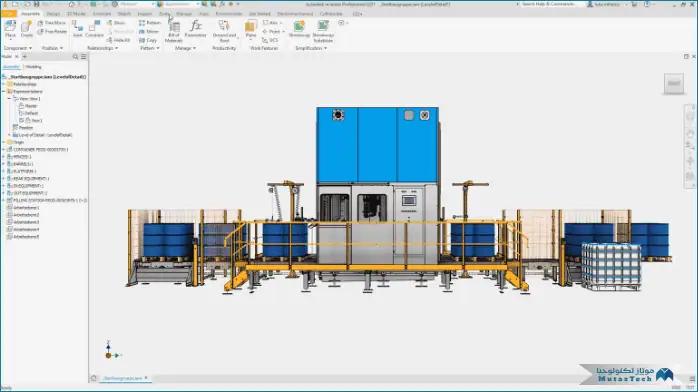
Task: Toggle the View1 design view checkbox
Action: [21, 121]
